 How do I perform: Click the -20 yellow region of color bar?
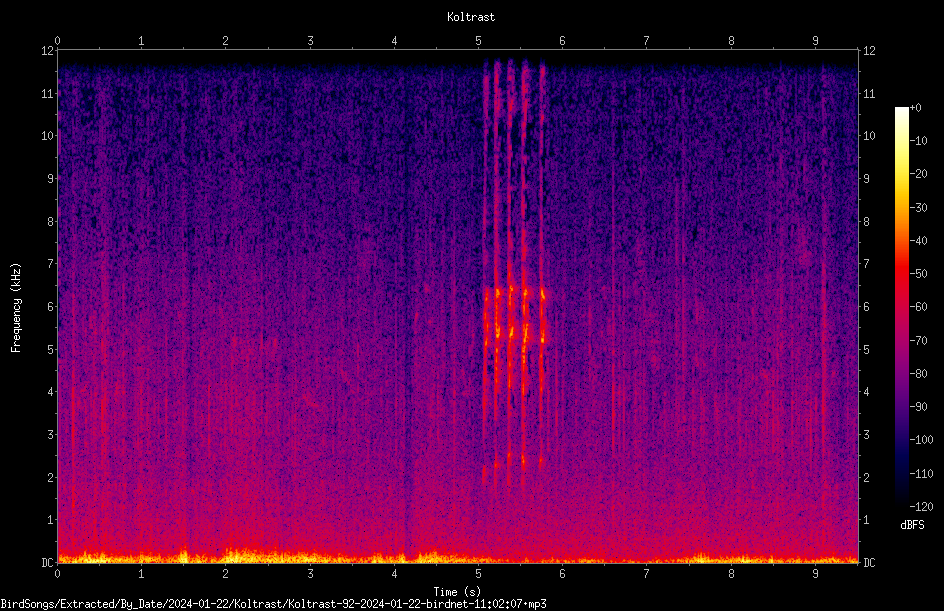click(x=901, y=174)
